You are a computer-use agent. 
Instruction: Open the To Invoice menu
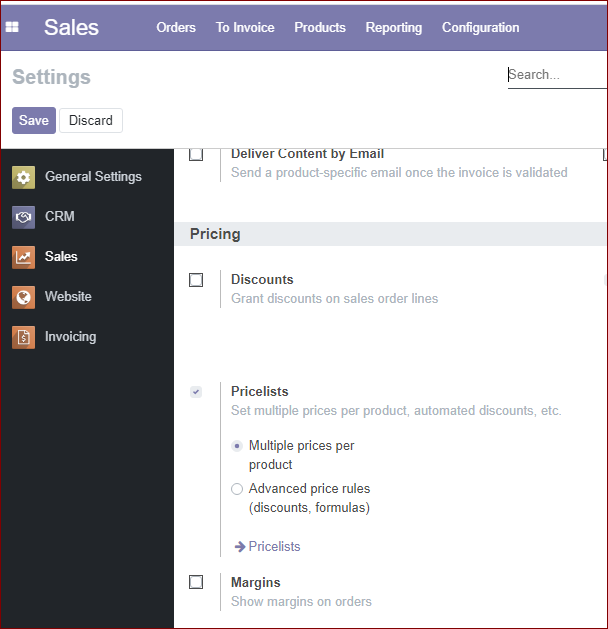(x=245, y=27)
